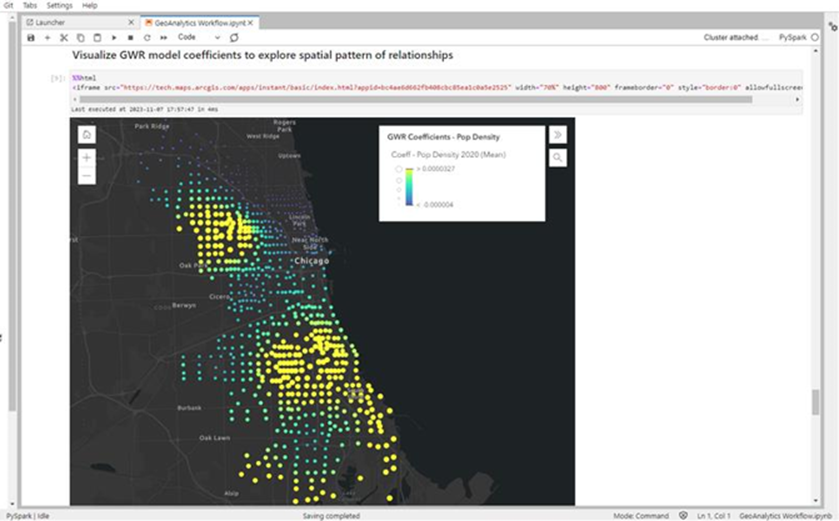Restart the kernel with the refresh icon

pos(147,38)
